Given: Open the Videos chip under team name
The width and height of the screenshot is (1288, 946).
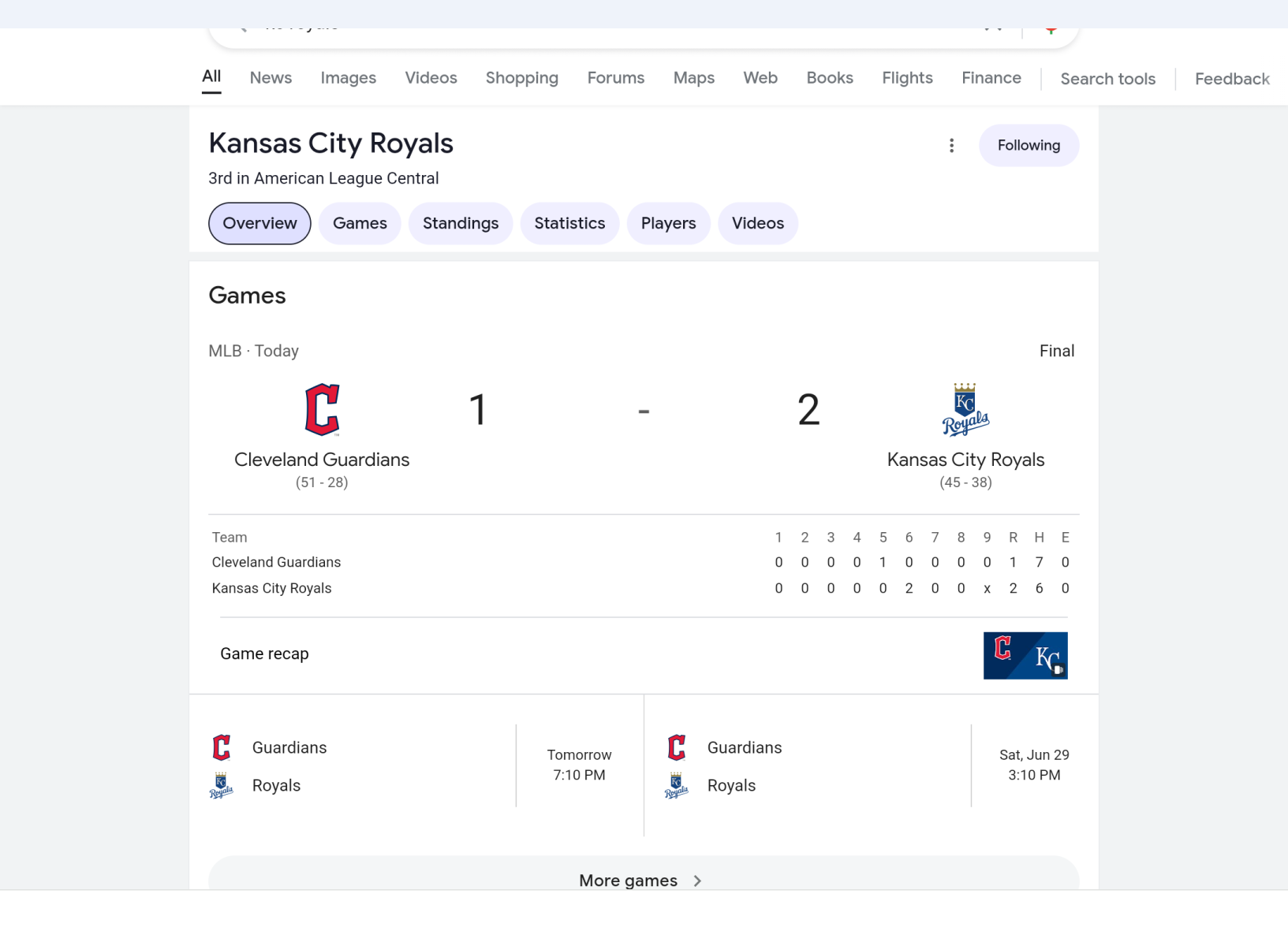Looking at the screenshot, I should click(757, 223).
